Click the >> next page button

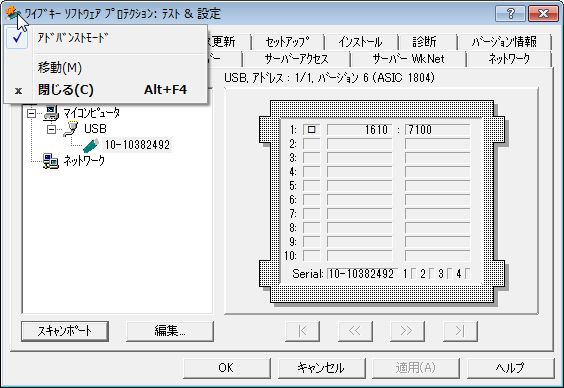point(407,331)
